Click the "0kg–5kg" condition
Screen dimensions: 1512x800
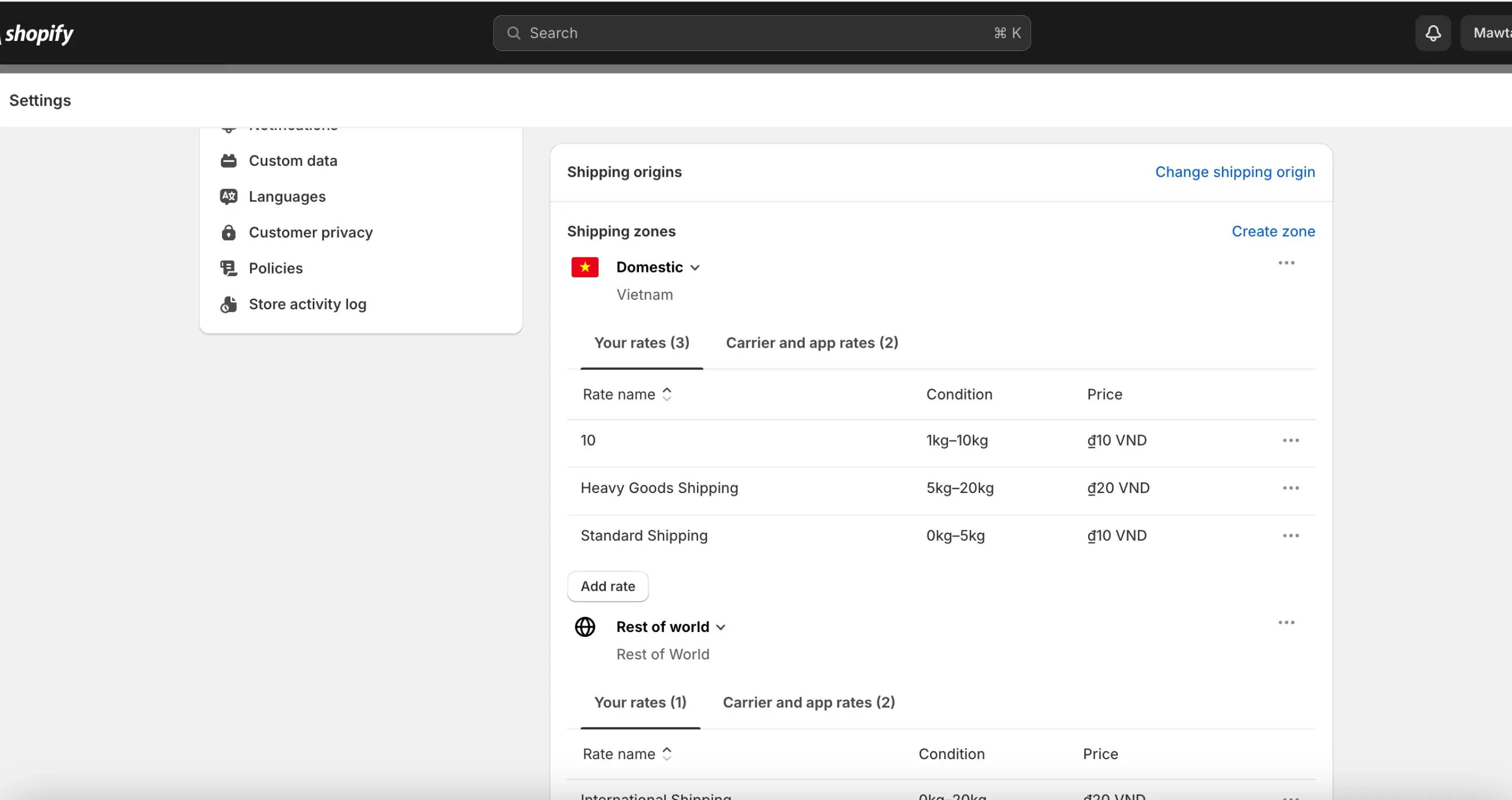click(955, 536)
